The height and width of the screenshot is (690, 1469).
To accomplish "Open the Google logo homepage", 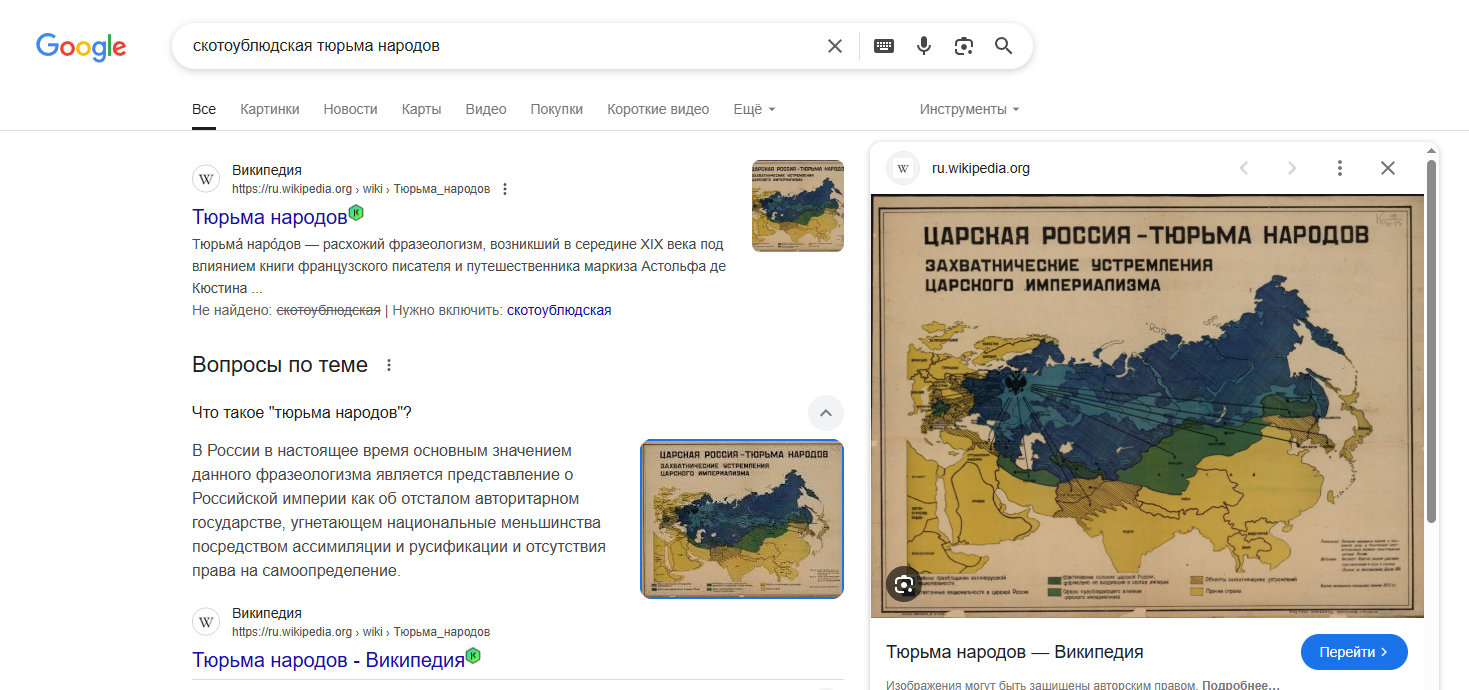I will coord(81,46).
